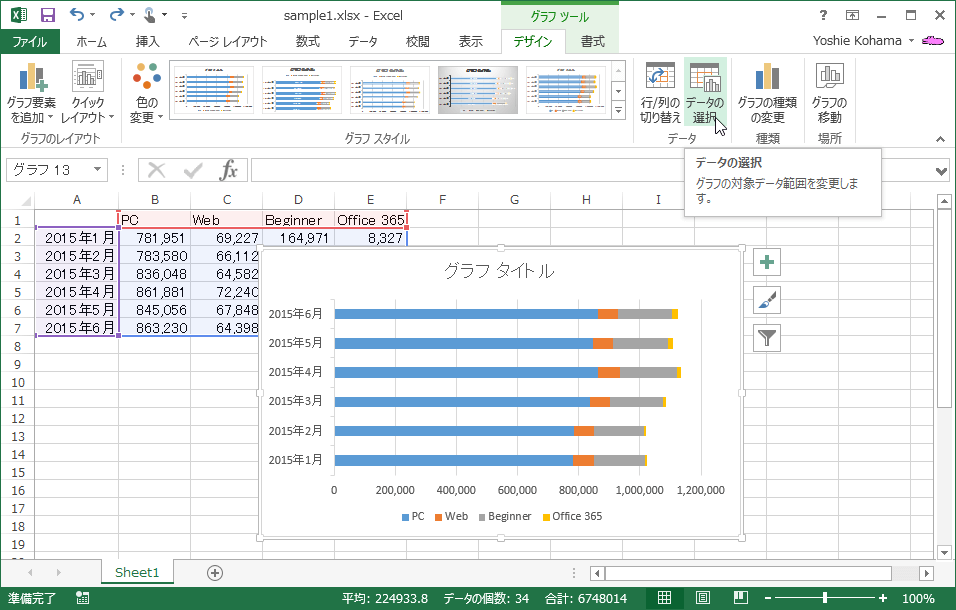Screen dimensions: 956x610
Task: Open the Name Box dropdown arrow
Action: point(98,169)
